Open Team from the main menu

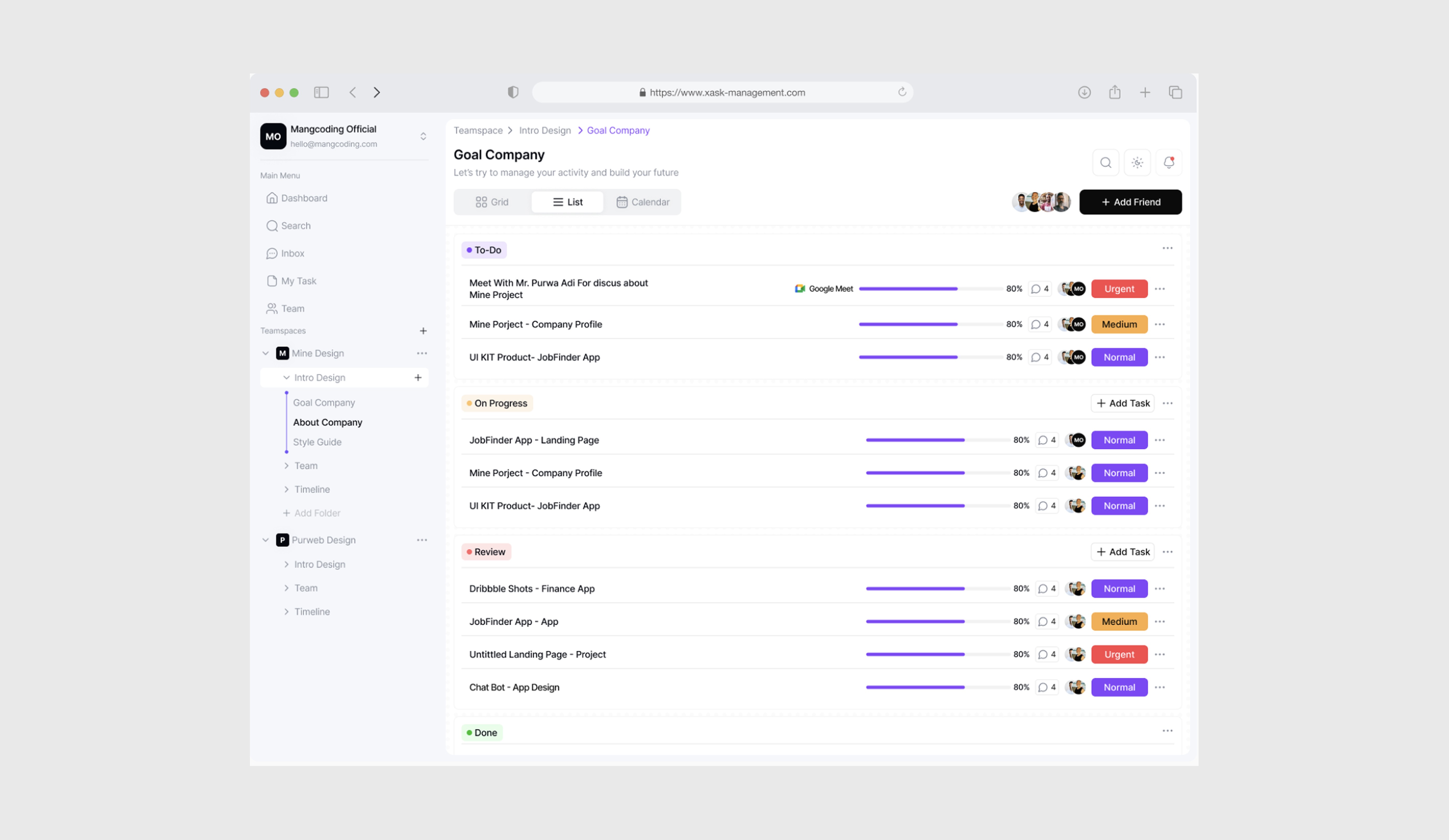point(285,309)
